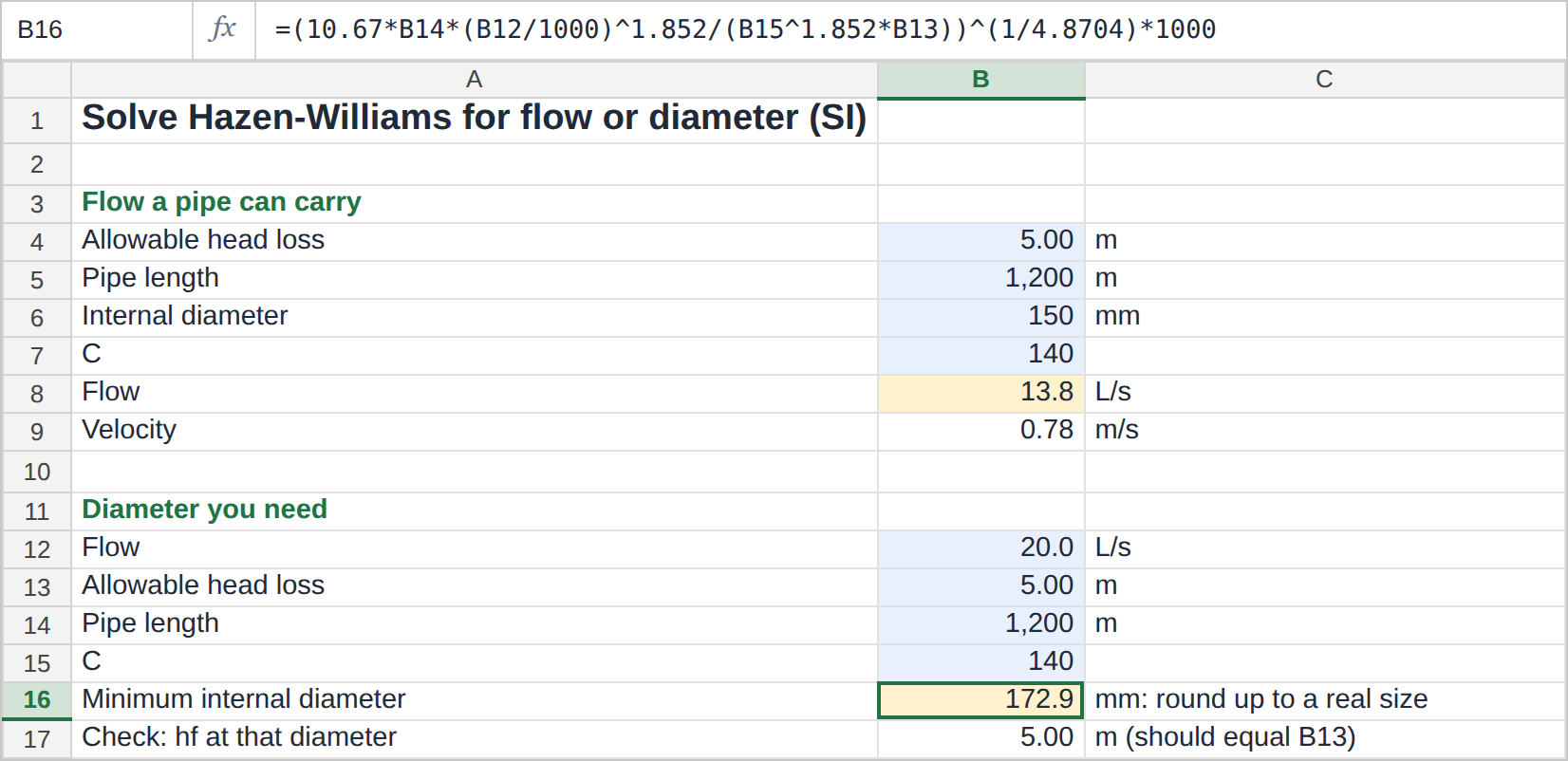
Task: Click 'Velocity' label cell
Action: 475,432
